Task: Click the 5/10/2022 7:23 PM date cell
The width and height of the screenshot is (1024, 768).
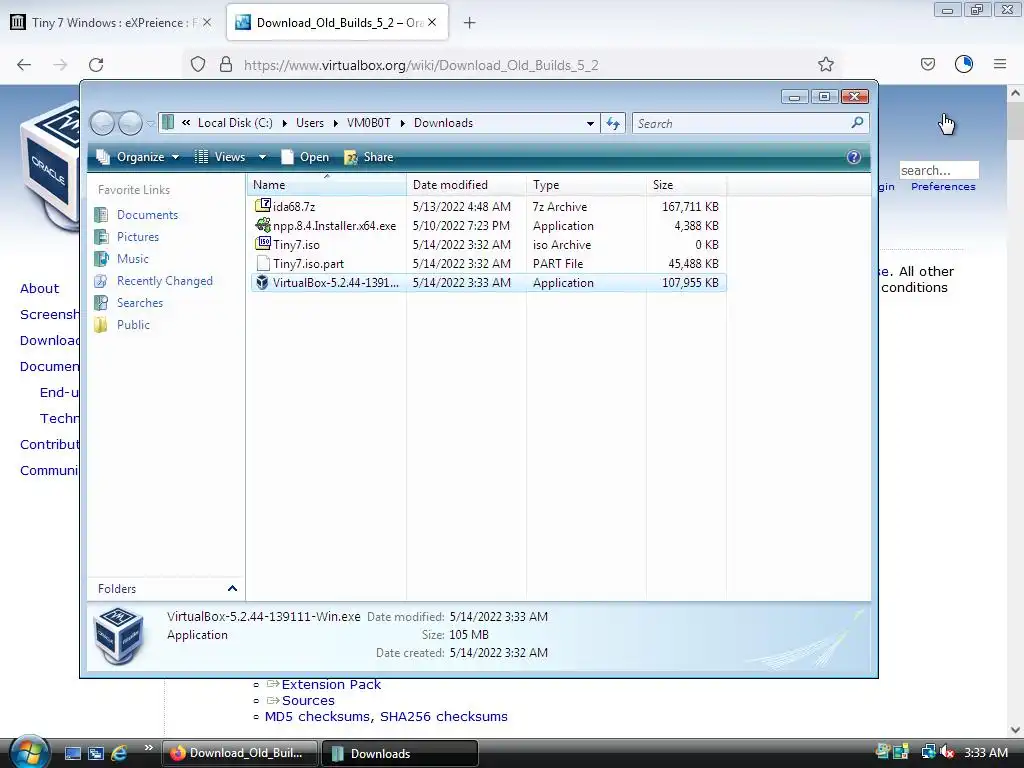Action: click(461, 226)
